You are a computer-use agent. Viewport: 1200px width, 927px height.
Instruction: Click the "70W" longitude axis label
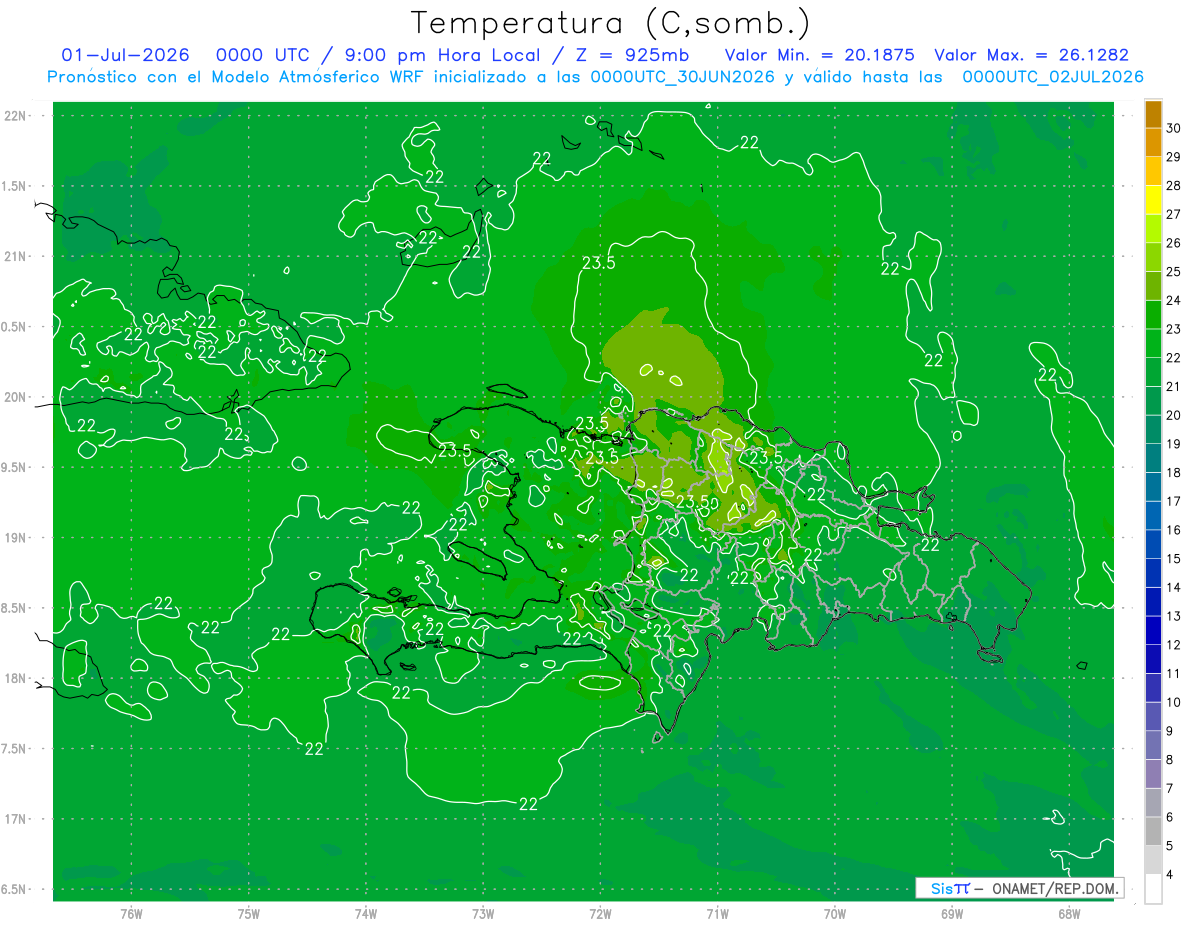(x=835, y=914)
